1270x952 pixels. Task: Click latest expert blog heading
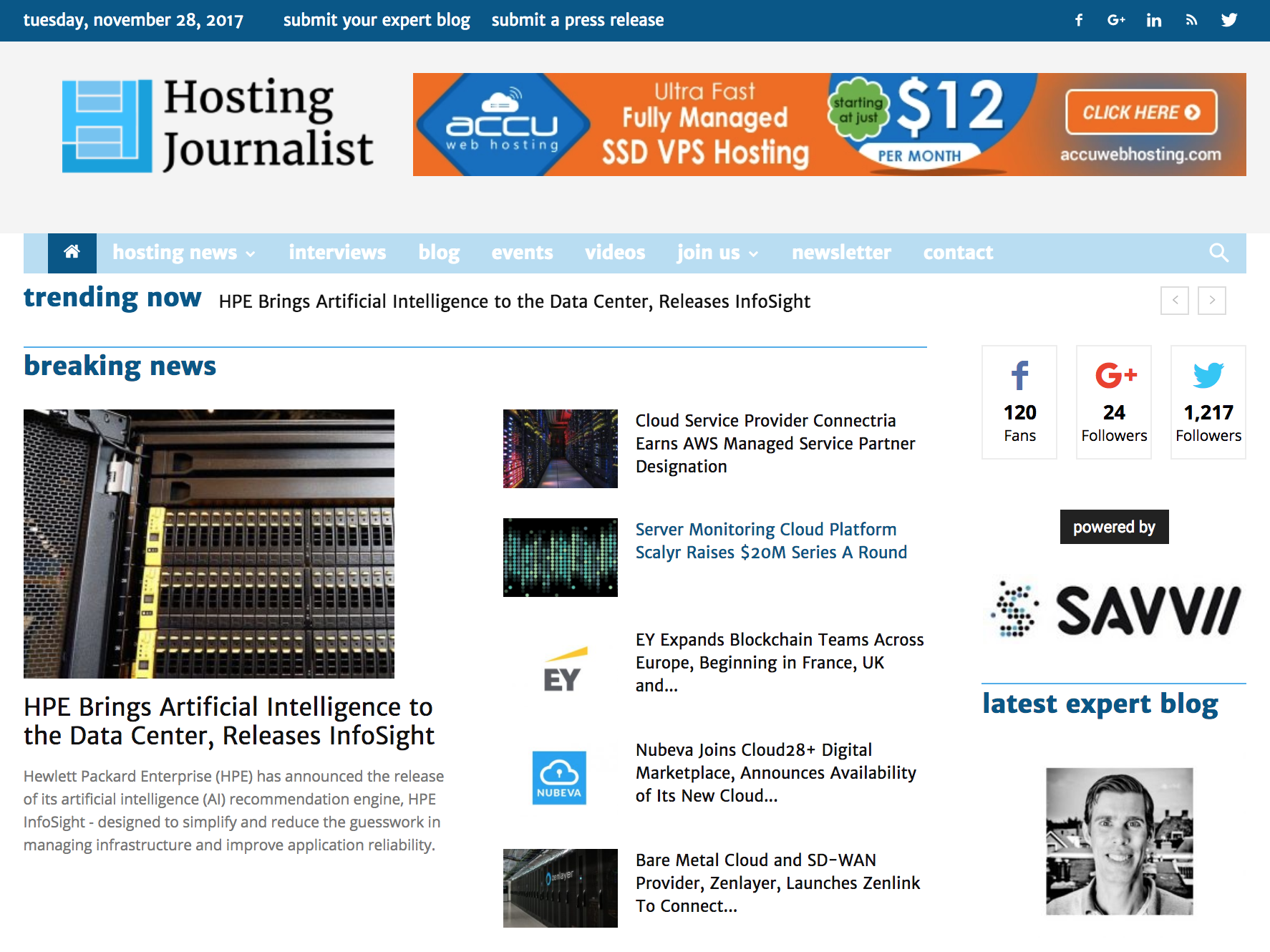tap(1100, 704)
